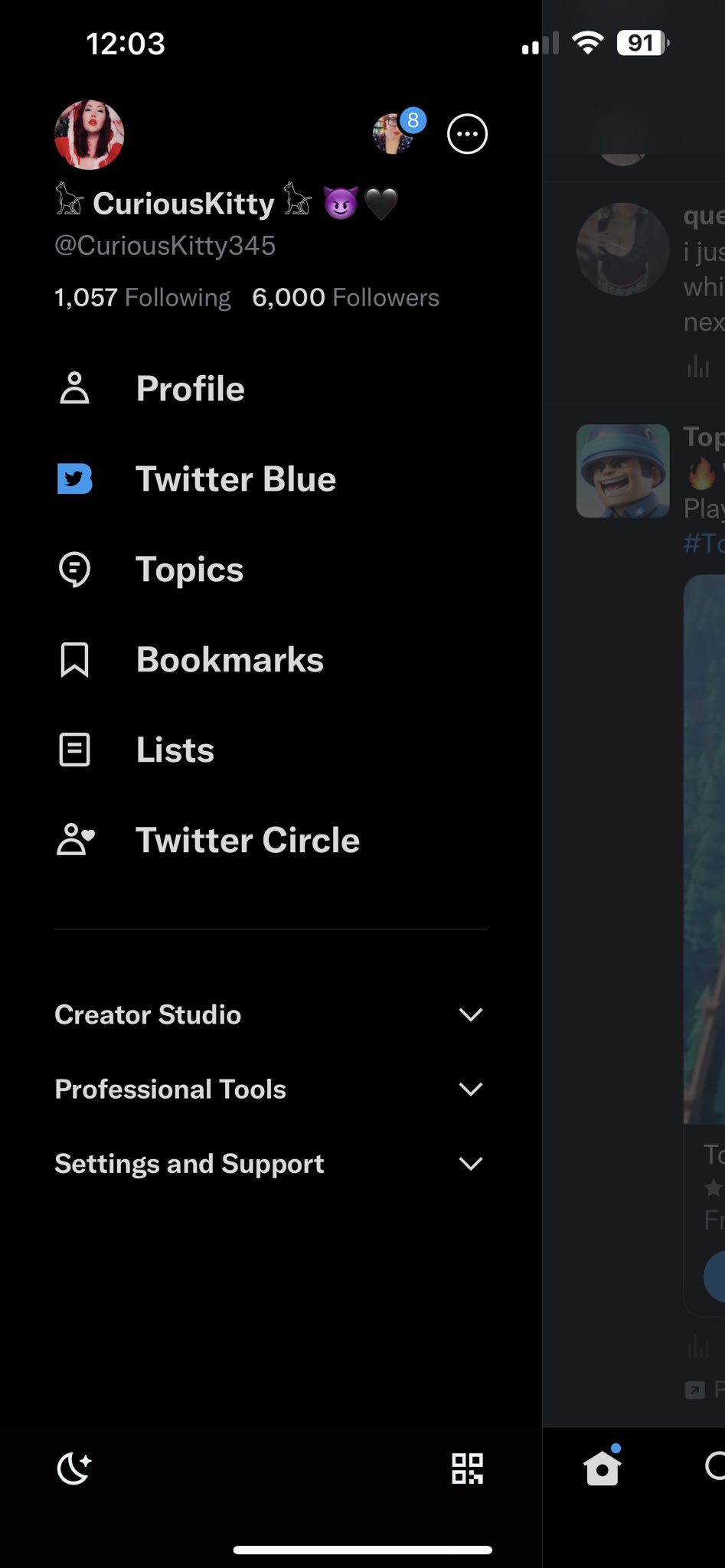Click the Twitter Circle person-heart icon

[x=76, y=839]
